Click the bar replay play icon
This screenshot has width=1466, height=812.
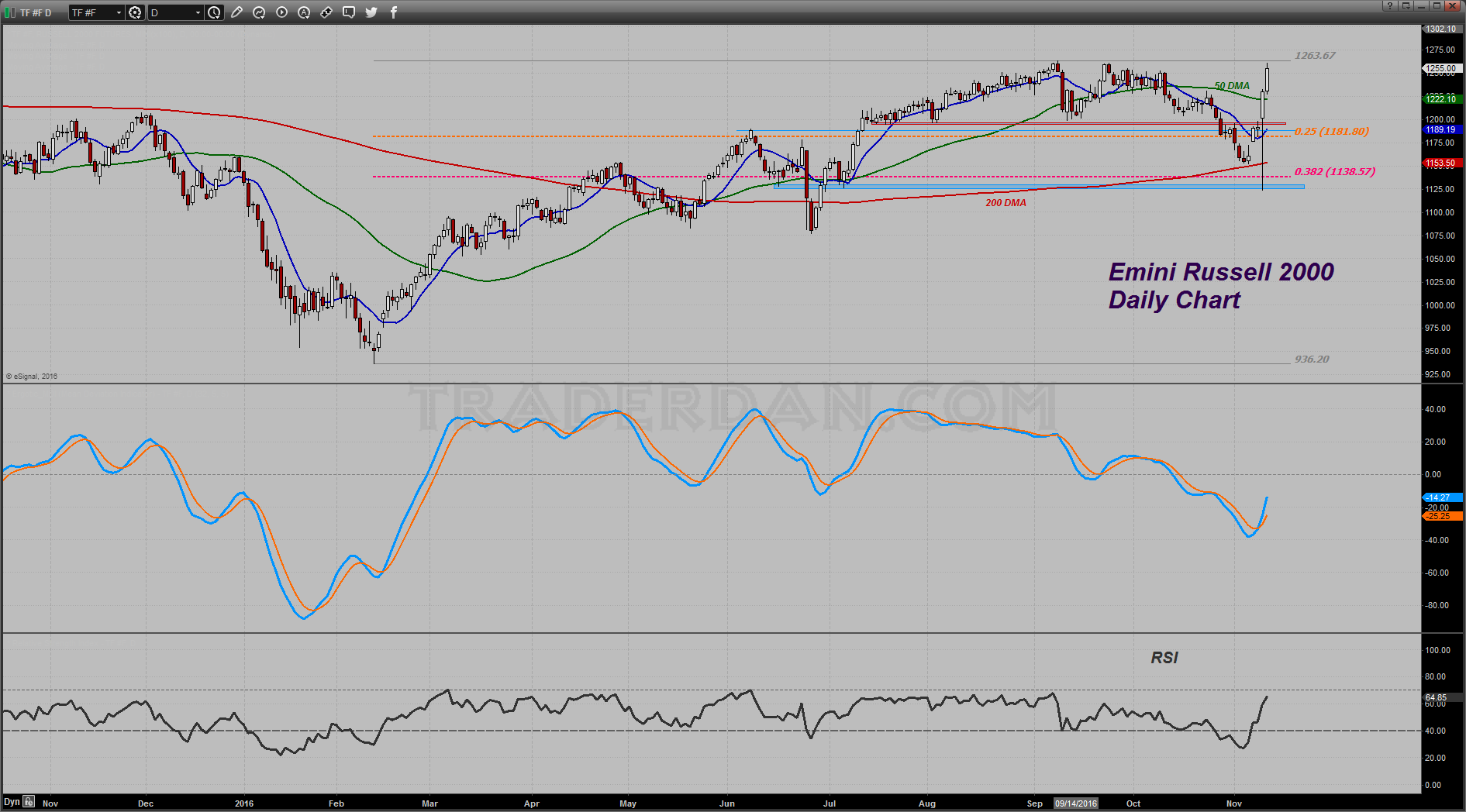pos(282,12)
